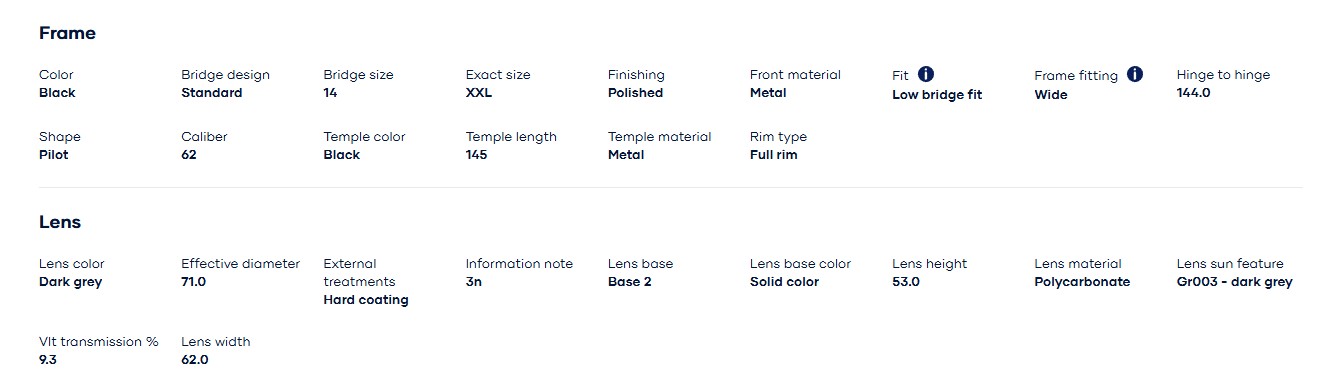This screenshot has height=383, width=1334.
Task: Select the Gr003 - dark grey text
Action: 1235,282
